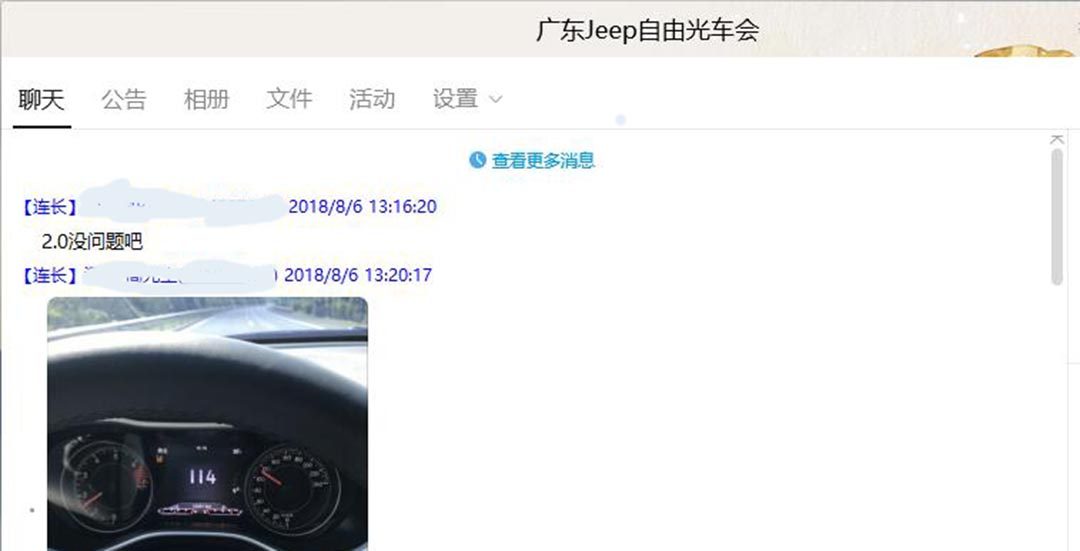Expand the chevron arrow next to 设置
This screenshot has height=551, width=1080.
[495, 100]
